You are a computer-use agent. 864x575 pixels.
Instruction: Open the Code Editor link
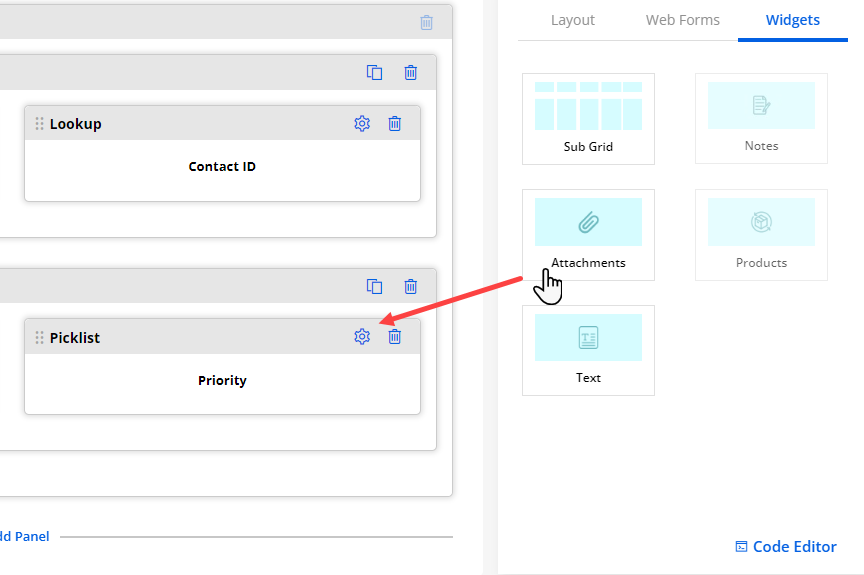click(786, 546)
